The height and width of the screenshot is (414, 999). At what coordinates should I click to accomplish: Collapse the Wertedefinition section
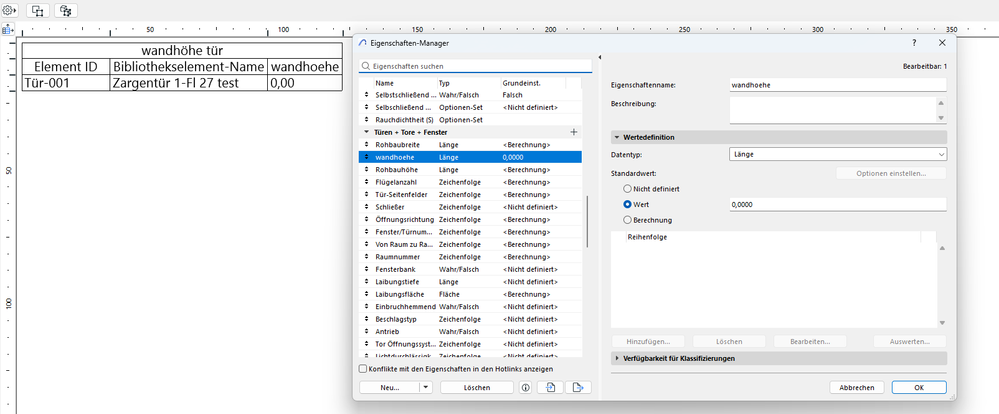pyautogui.click(x=617, y=137)
